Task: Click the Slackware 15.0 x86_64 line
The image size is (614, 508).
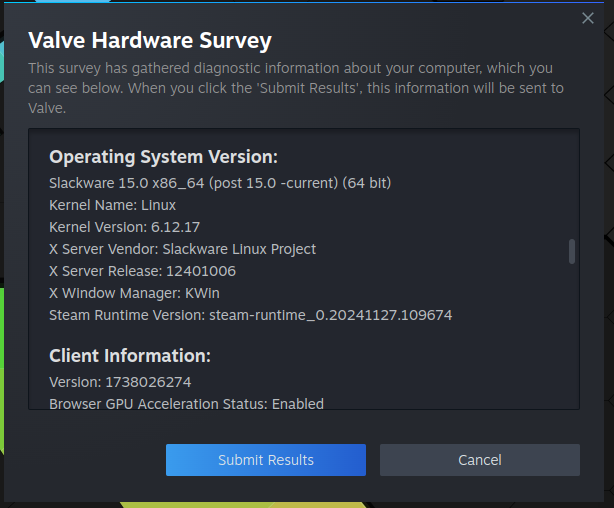Action: click(x=220, y=183)
